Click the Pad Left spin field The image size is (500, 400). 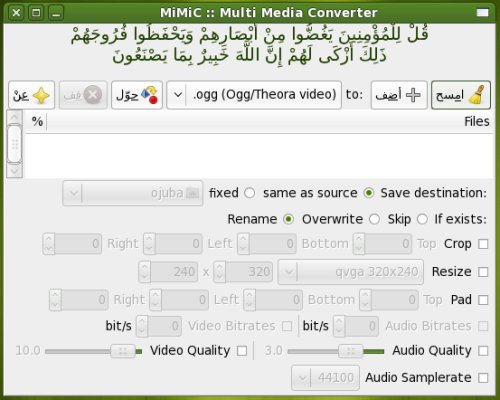coord(179,300)
